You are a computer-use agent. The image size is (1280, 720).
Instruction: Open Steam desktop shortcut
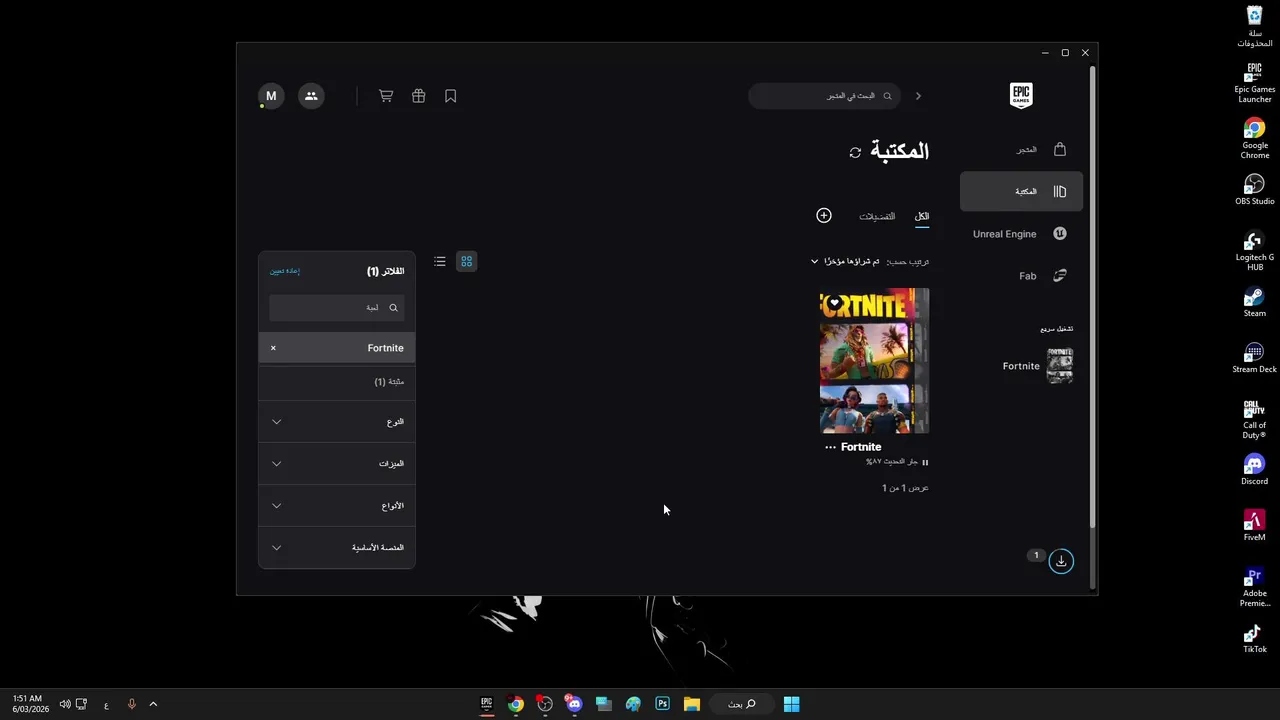(x=1255, y=302)
